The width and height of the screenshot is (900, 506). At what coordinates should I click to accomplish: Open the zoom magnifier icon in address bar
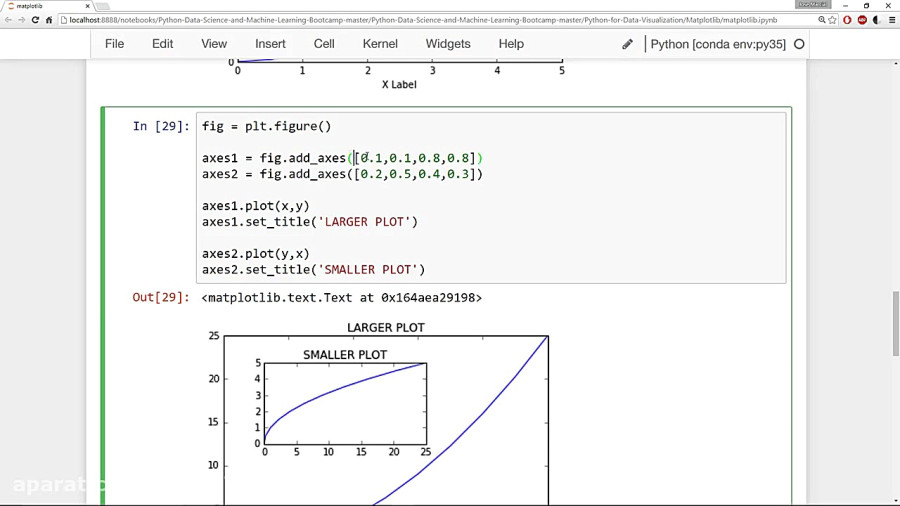pyautogui.click(x=821, y=20)
